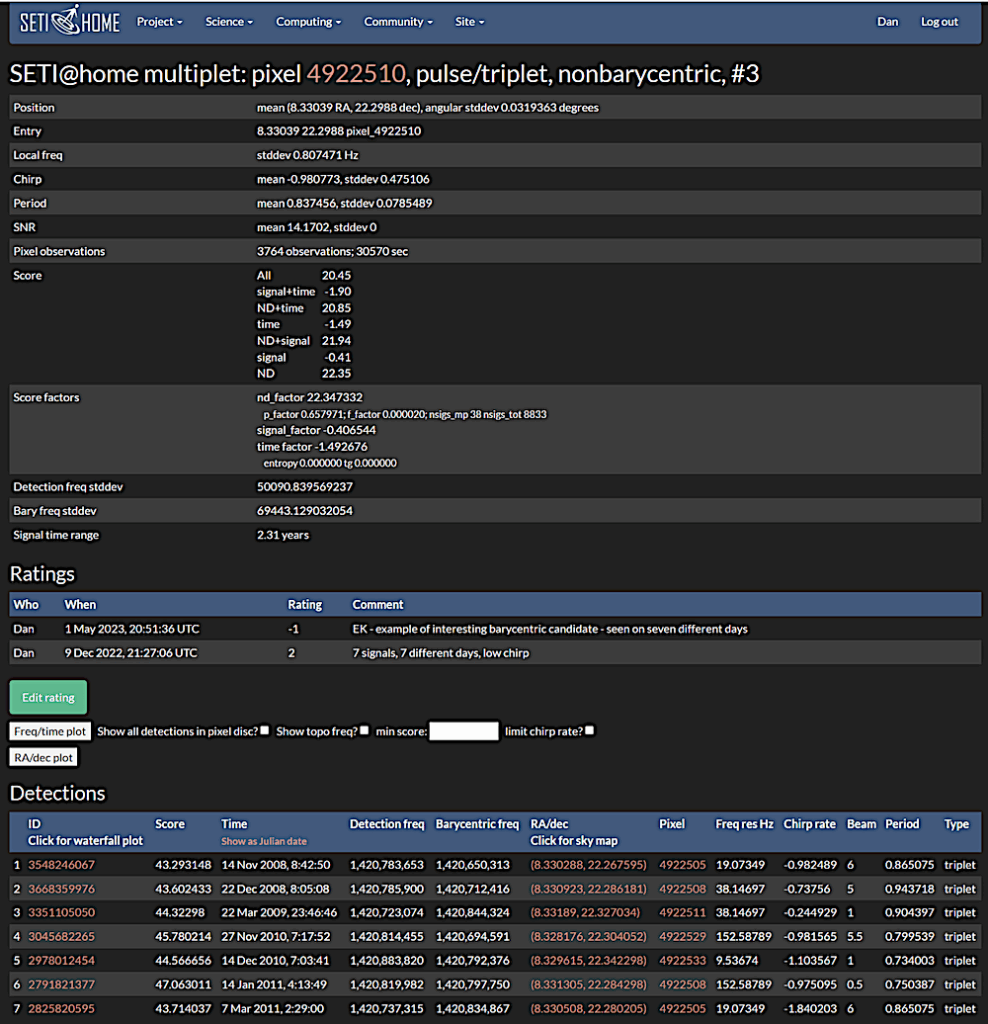The height and width of the screenshot is (1024, 988).
Task: Click the Score column header in Detections
Action: [170, 824]
